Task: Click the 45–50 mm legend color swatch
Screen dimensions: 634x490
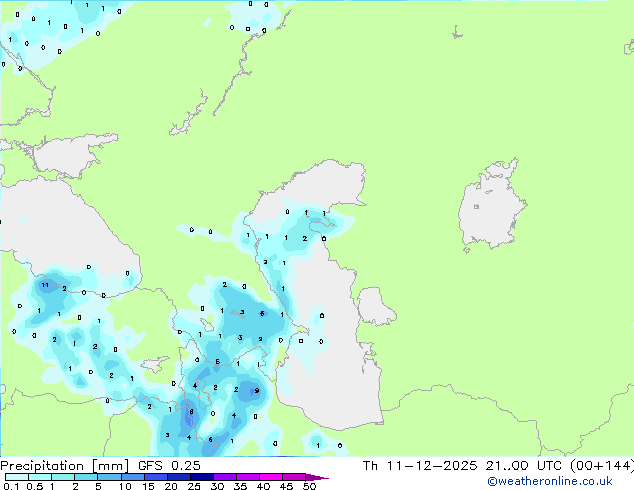Action: click(x=294, y=477)
